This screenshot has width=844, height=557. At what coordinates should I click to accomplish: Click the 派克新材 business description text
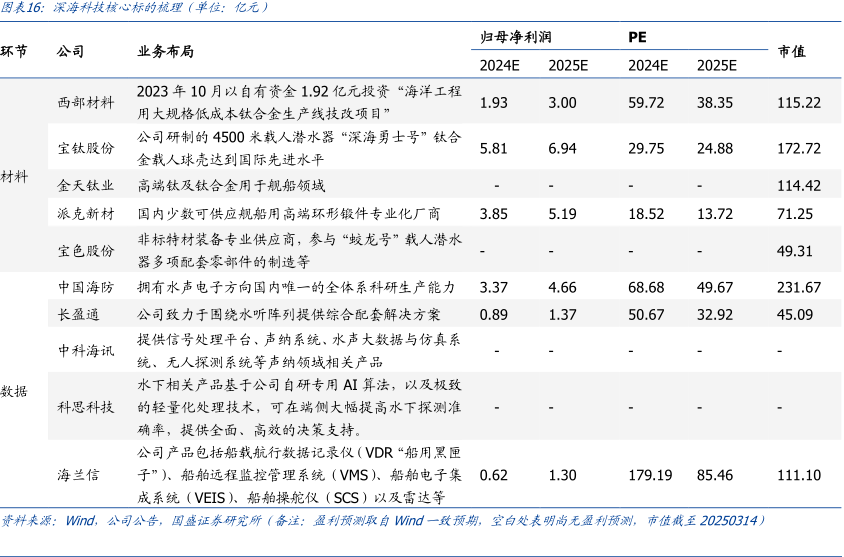289,214
